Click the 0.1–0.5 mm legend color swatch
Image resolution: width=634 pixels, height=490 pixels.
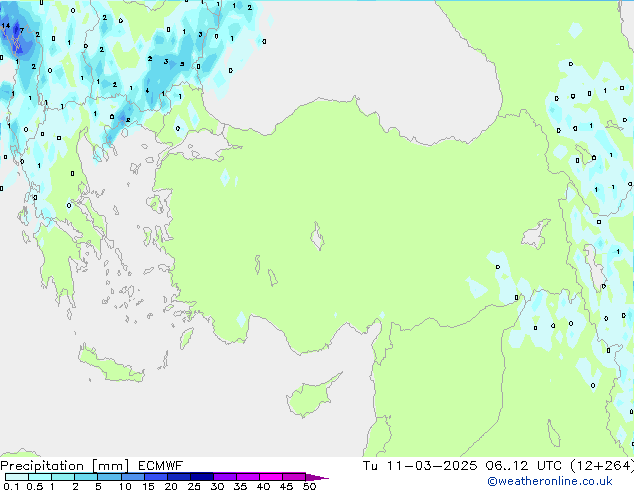[17, 477]
